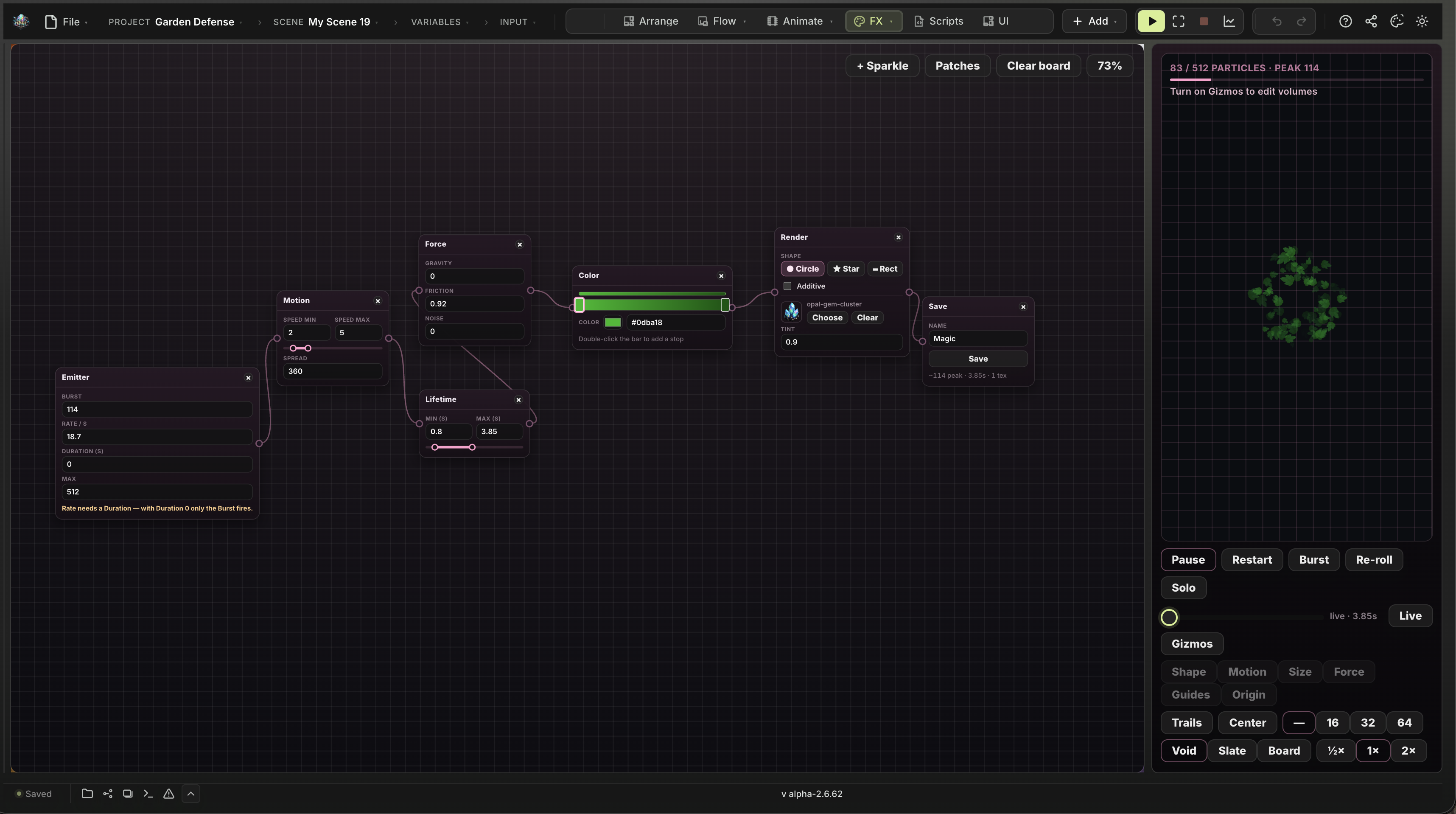The width and height of the screenshot is (1456, 814).
Task: Click the app logo icon
Action: tap(21, 22)
